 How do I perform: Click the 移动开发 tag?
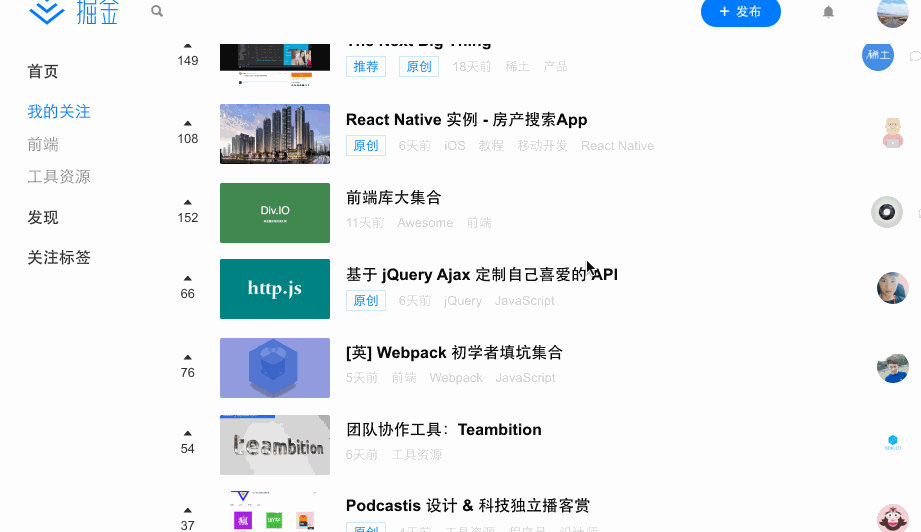pyautogui.click(x=542, y=146)
